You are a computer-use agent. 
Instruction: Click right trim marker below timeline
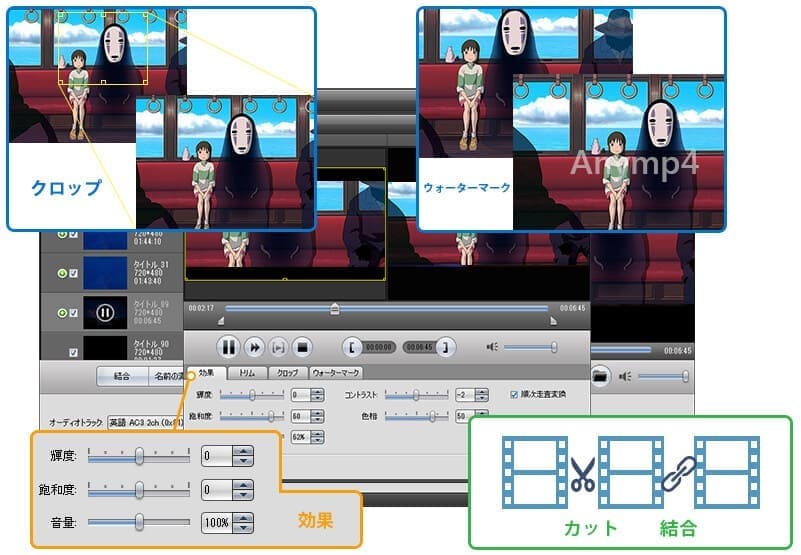point(553,321)
